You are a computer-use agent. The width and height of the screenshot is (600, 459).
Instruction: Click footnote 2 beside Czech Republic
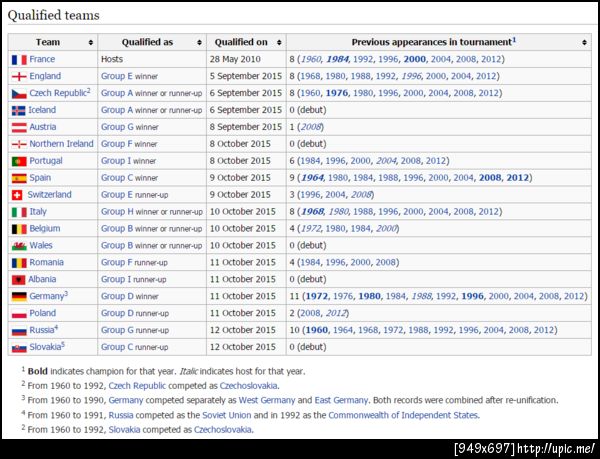point(88,91)
